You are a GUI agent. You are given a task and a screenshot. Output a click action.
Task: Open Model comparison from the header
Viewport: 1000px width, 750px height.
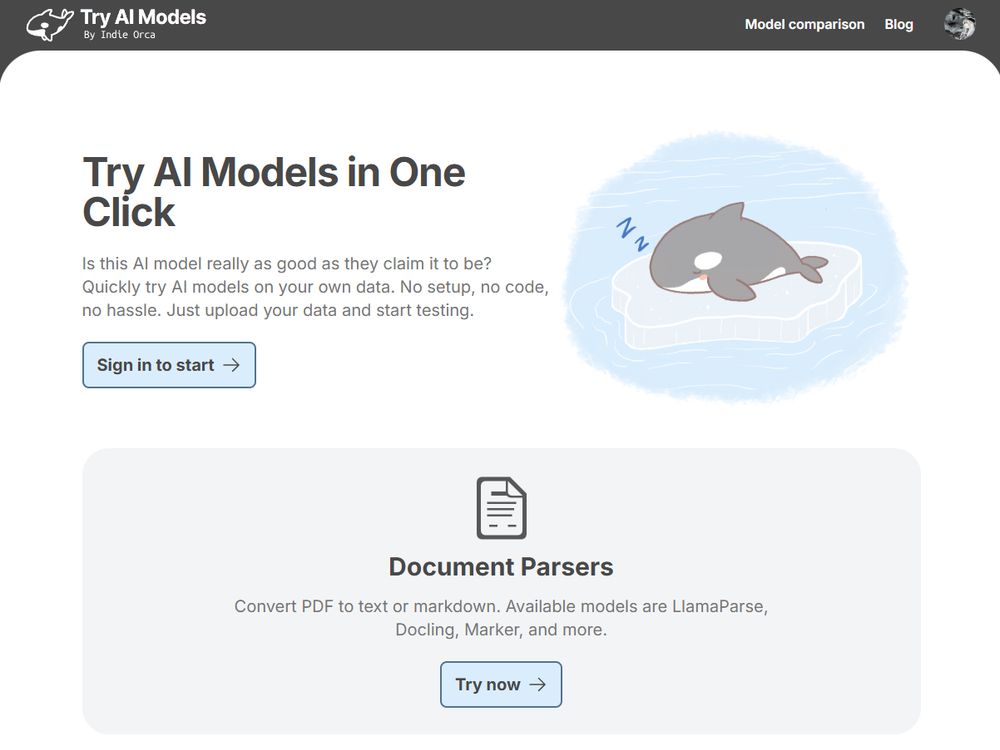point(804,24)
